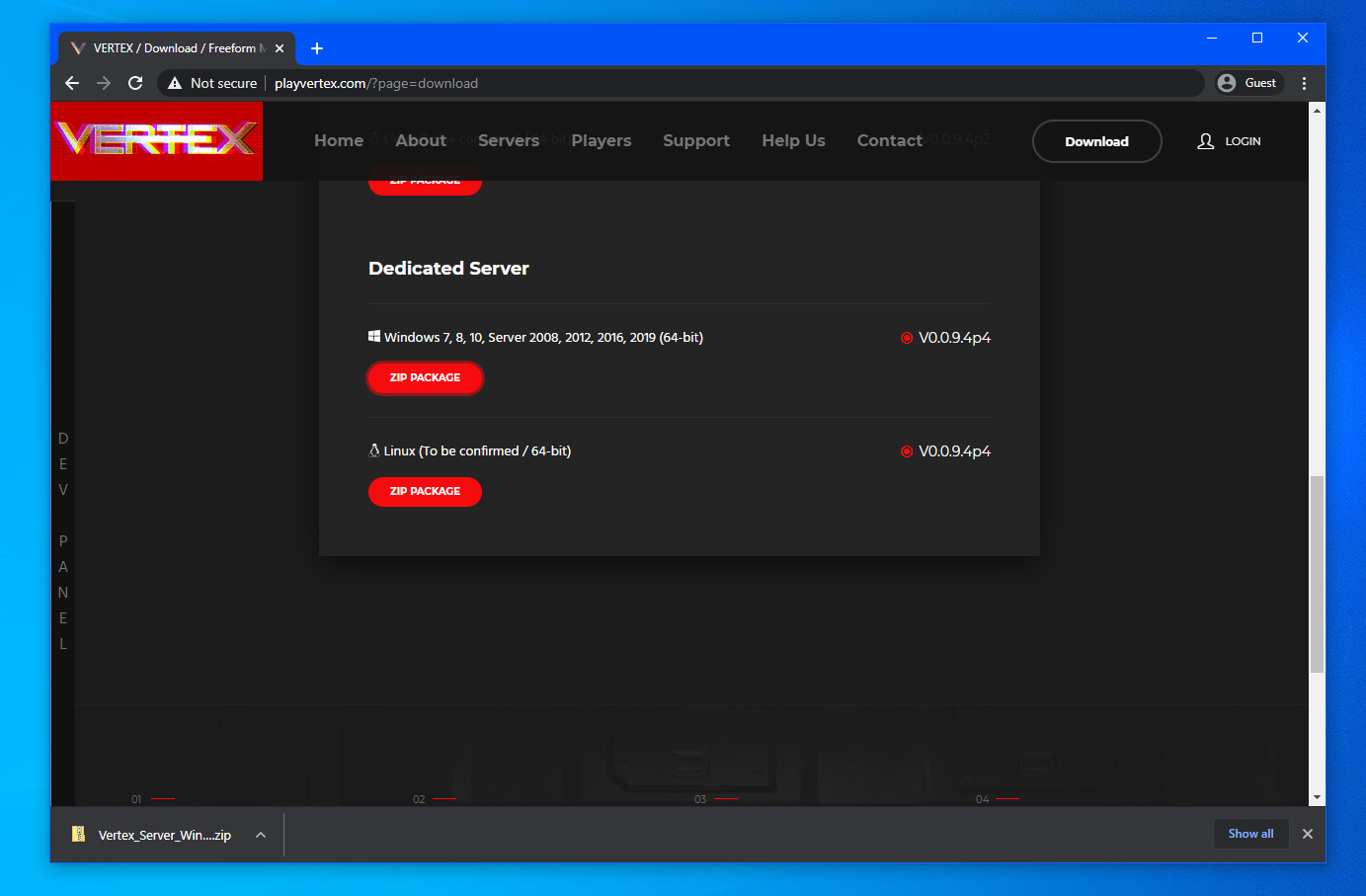This screenshot has height=896, width=1366.
Task: Click the browser back arrow
Action: point(72,83)
